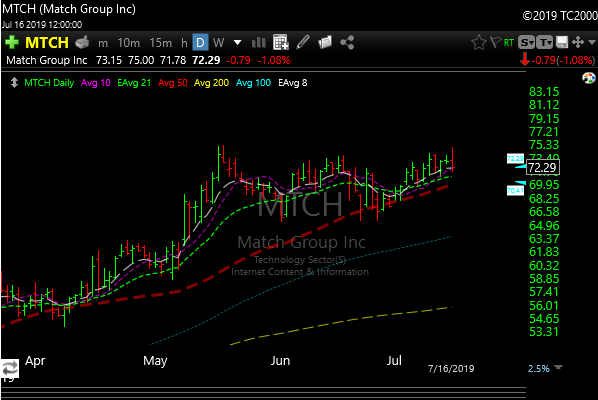
Task: Click the Avg 10 indicator label
Action: (96, 83)
